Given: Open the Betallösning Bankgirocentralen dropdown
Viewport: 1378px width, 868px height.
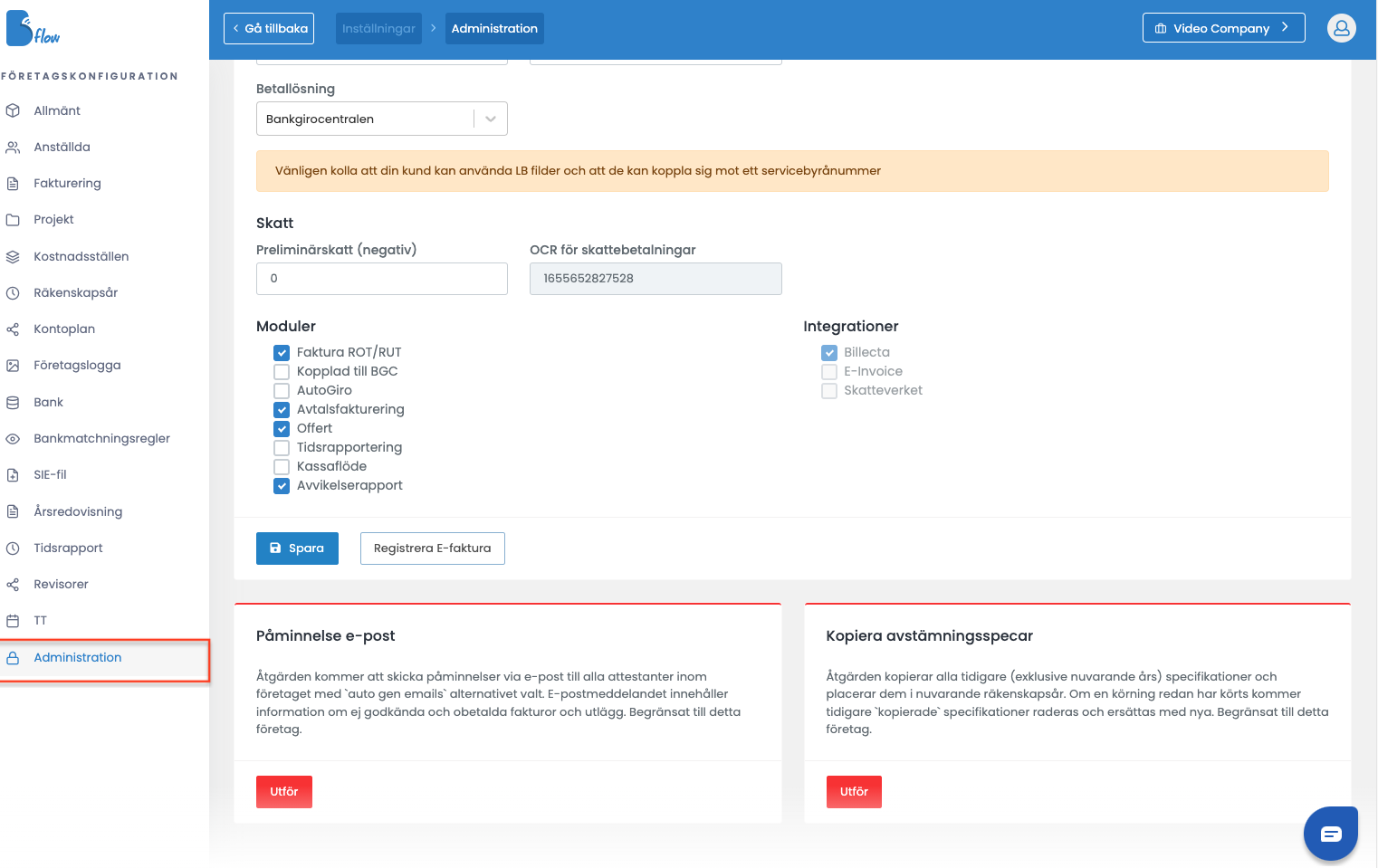Looking at the screenshot, I should pyautogui.click(x=382, y=119).
